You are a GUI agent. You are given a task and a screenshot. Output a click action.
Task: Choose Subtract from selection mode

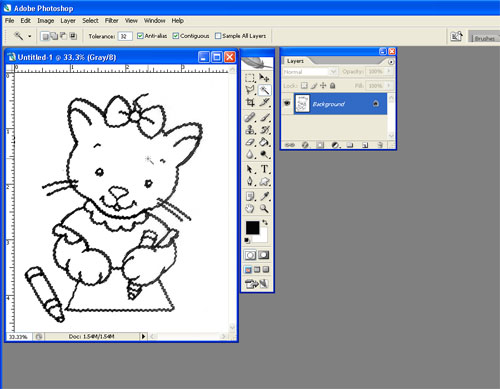[x=63, y=36]
